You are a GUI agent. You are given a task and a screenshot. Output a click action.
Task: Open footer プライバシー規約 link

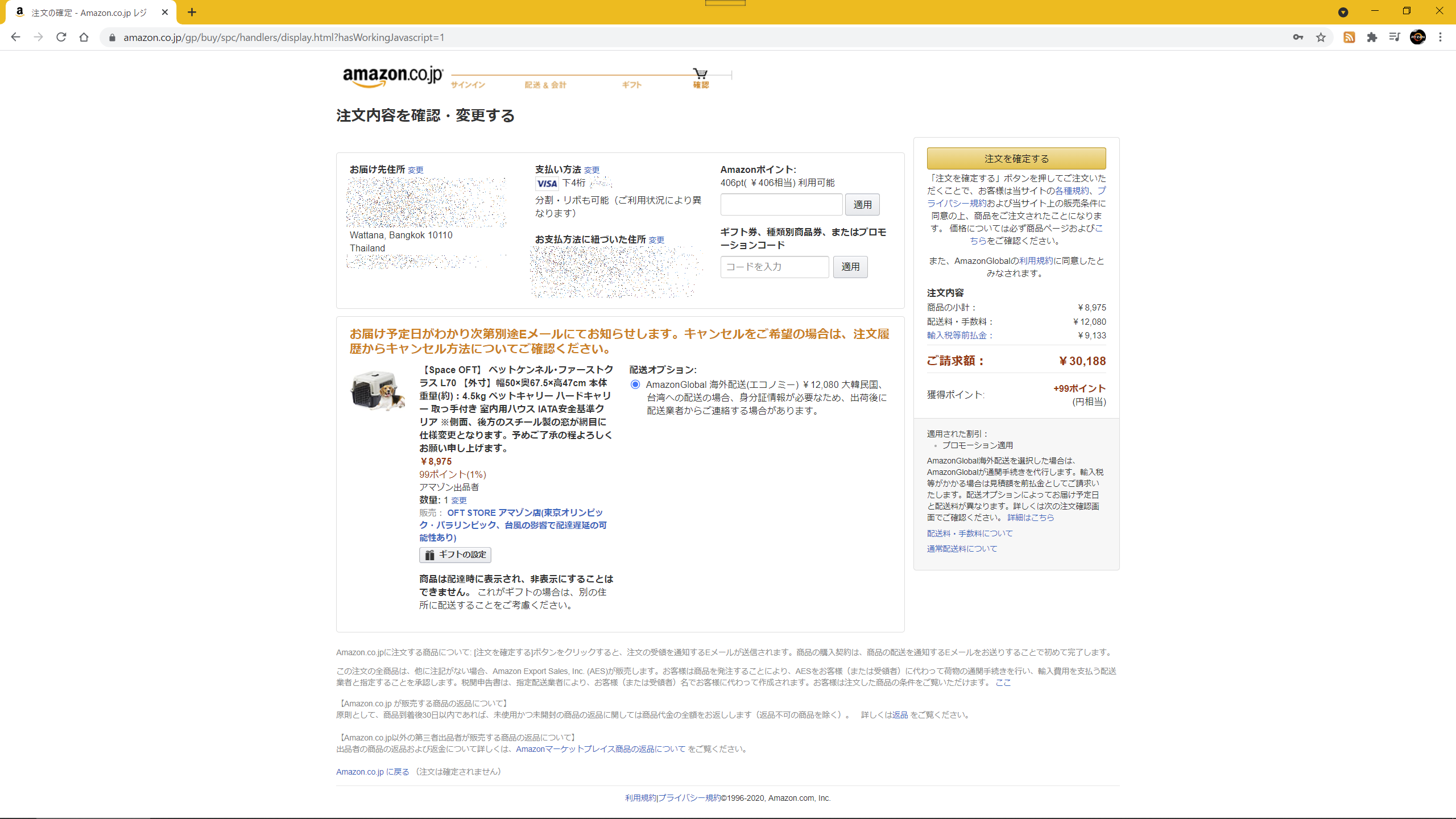pyautogui.click(x=689, y=798)
